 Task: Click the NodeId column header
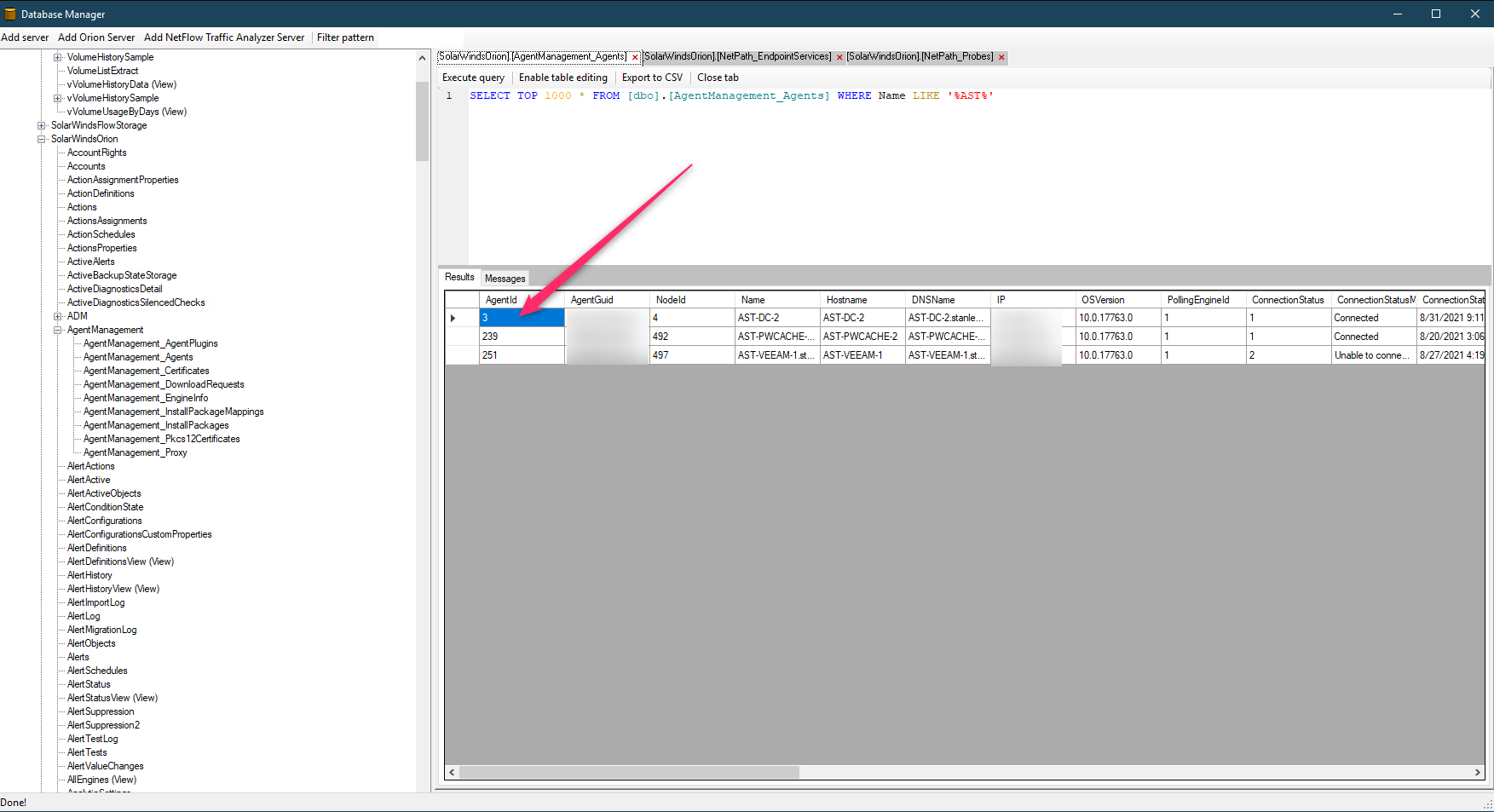pos(692,300)
